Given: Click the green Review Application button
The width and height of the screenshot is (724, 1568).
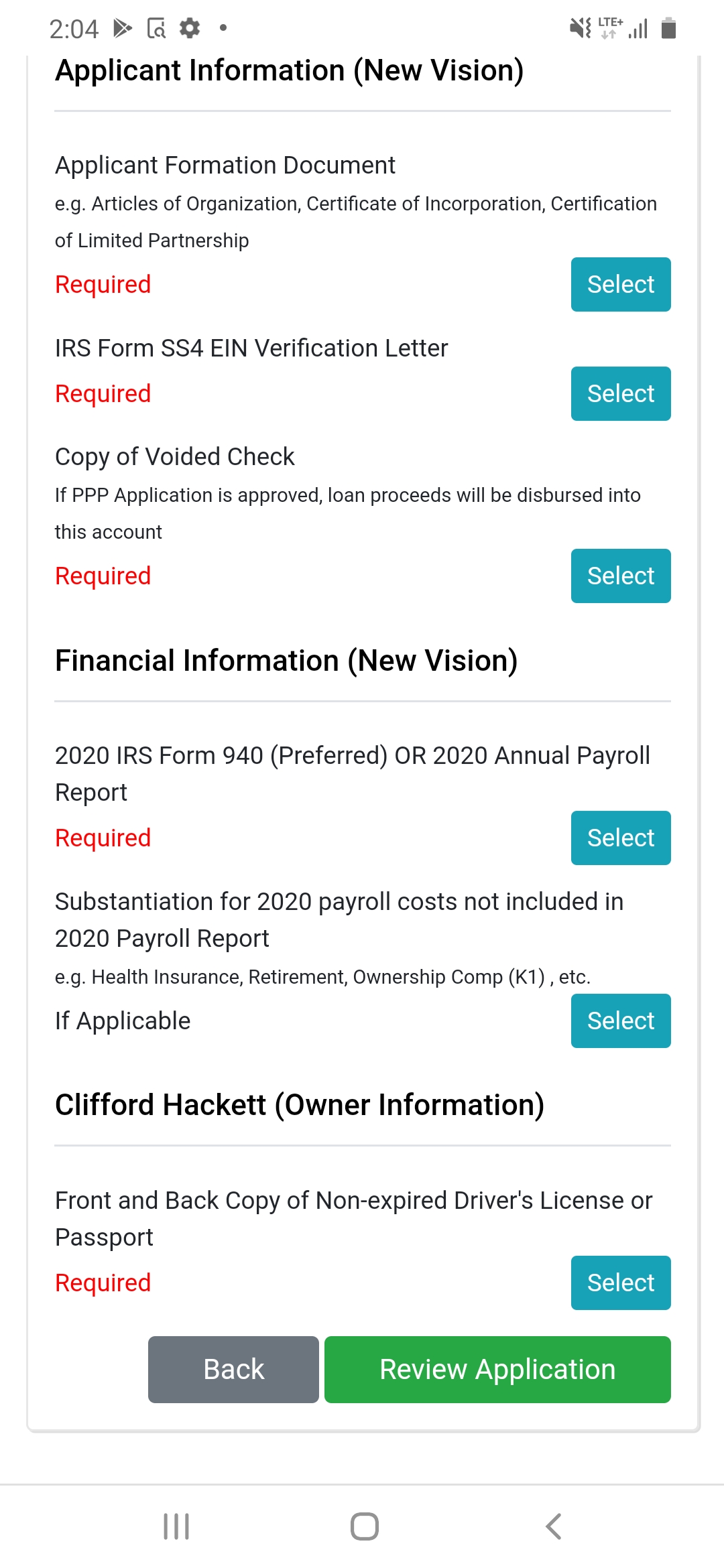Looking at the screenshot, I should [x=497, y=1369].
